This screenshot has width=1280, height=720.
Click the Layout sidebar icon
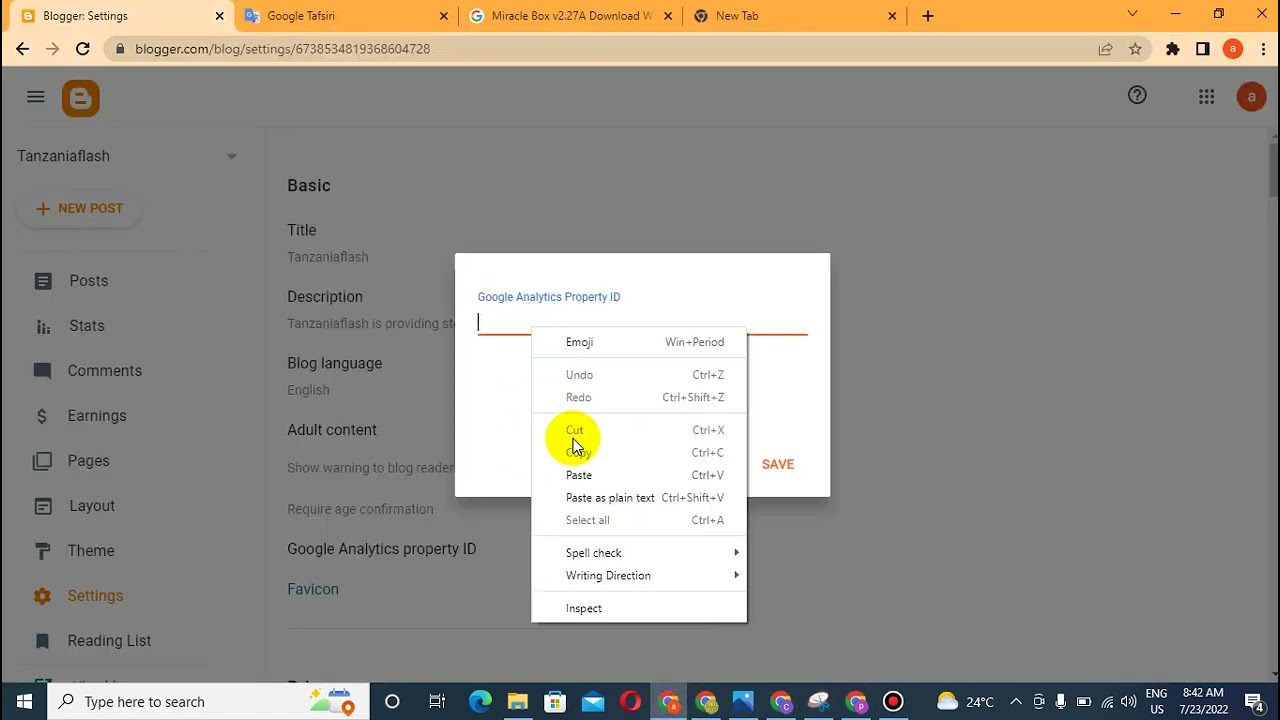[x=43, y=506]
